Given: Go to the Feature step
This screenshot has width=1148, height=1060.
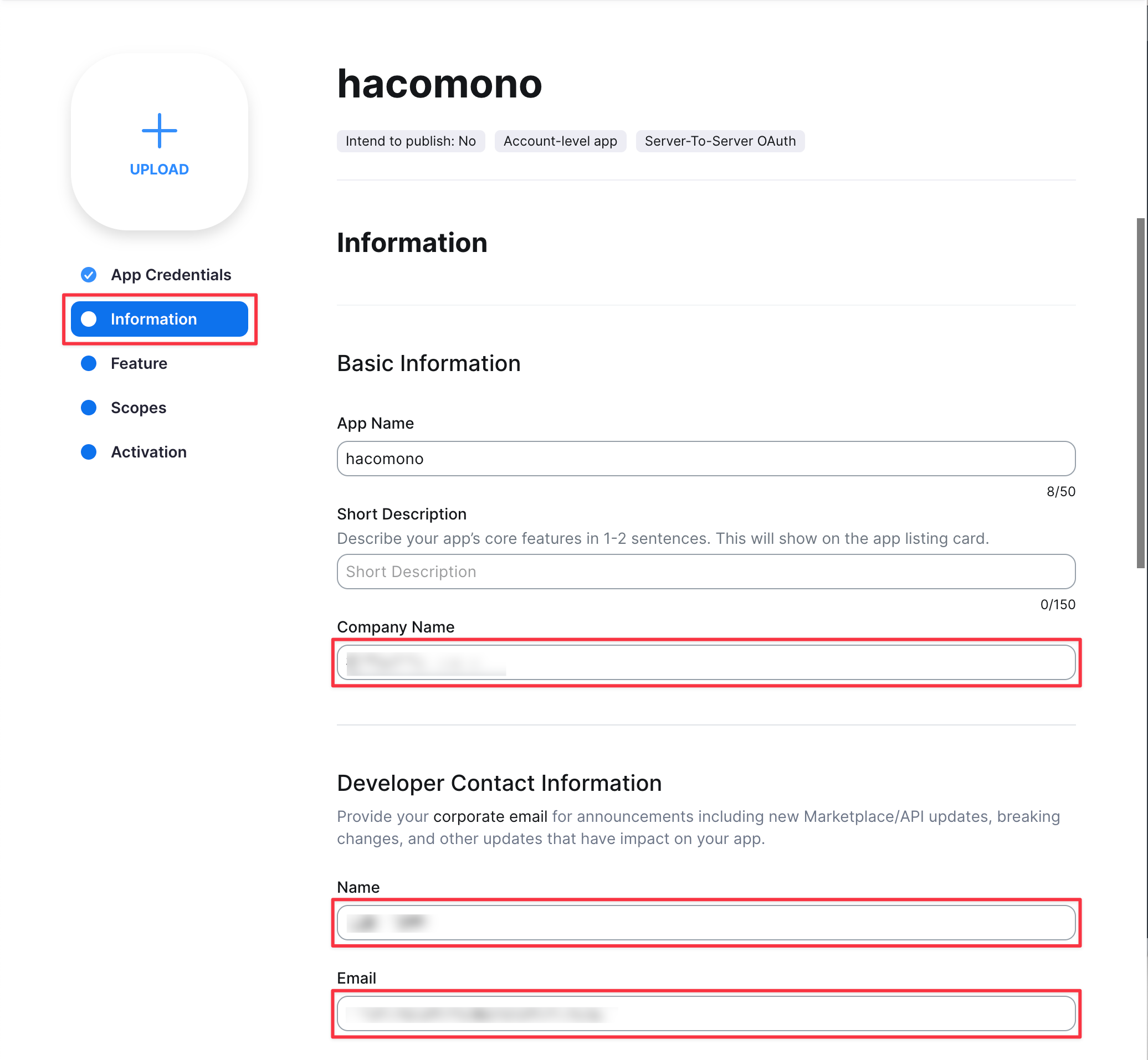Looking at the screenshot, I should click(x=139, y=363).
